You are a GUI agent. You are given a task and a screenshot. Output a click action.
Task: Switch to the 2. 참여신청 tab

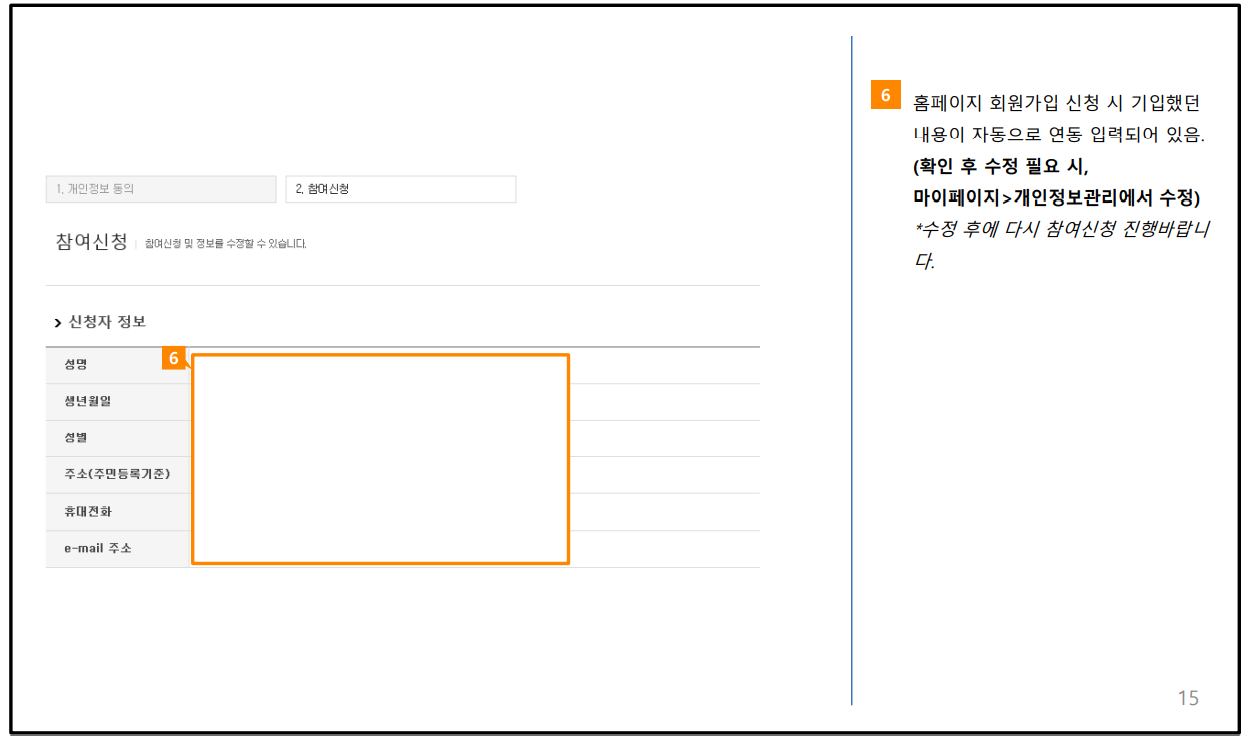400,189
